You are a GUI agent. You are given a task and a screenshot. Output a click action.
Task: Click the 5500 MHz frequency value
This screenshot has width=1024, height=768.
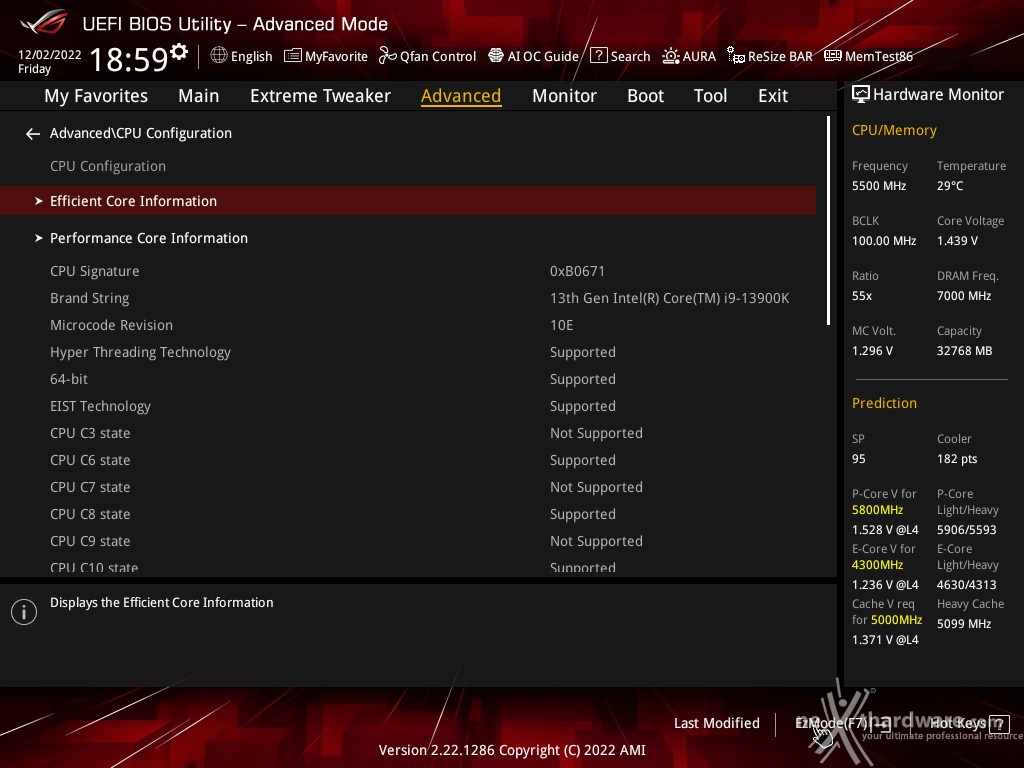879,186
